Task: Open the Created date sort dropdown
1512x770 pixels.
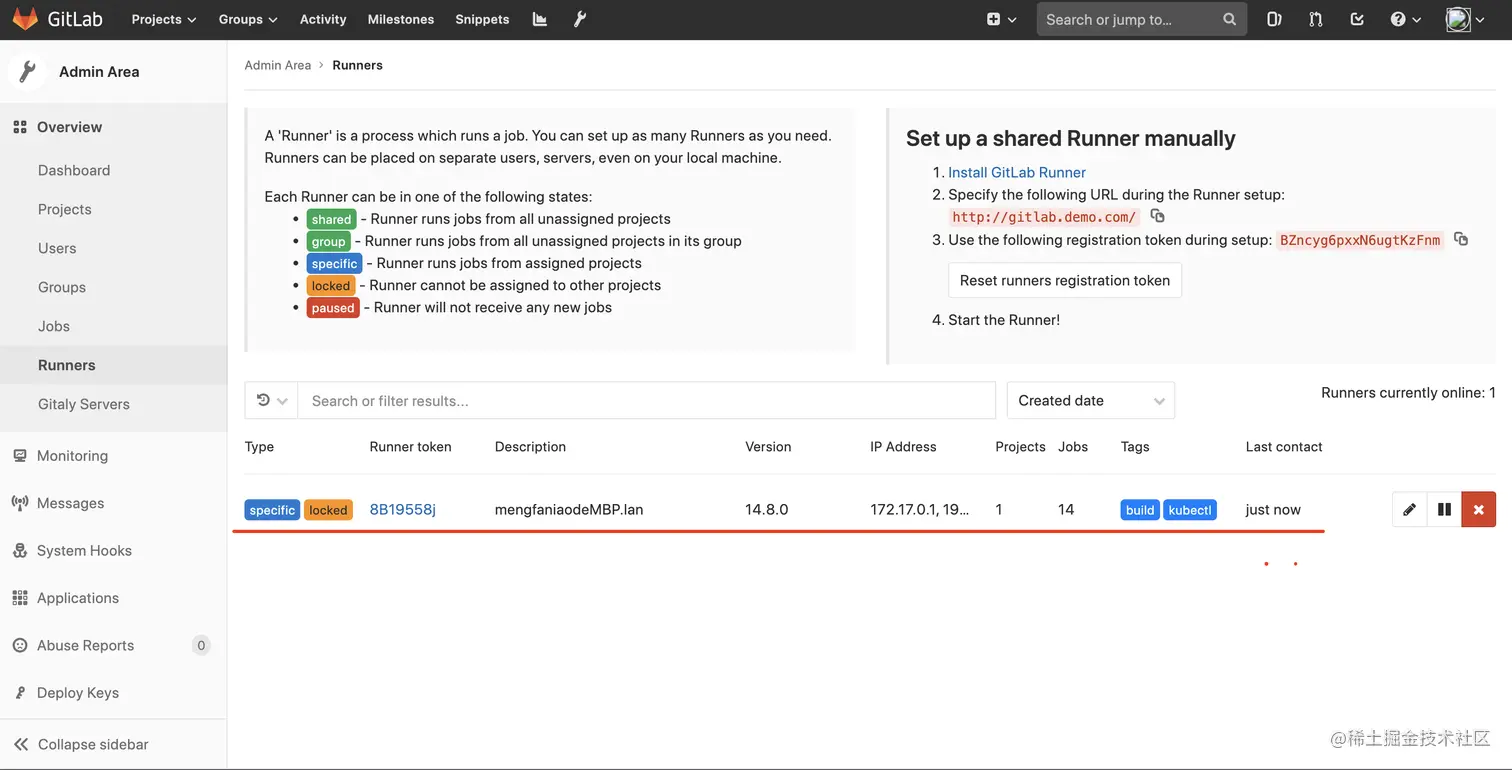Action: (x=1091, y=400)
